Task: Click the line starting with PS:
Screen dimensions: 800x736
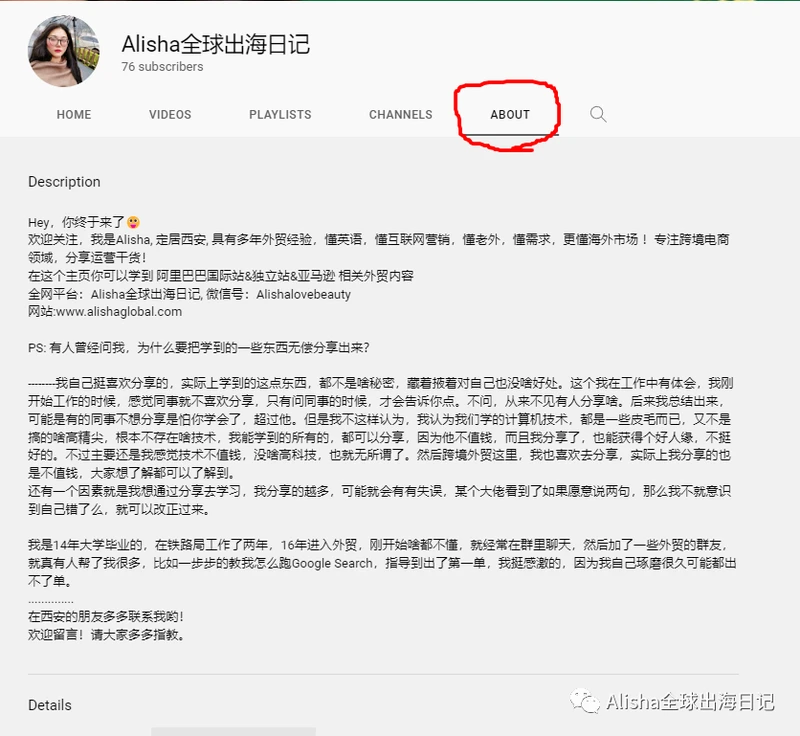Action: point(199,348)
